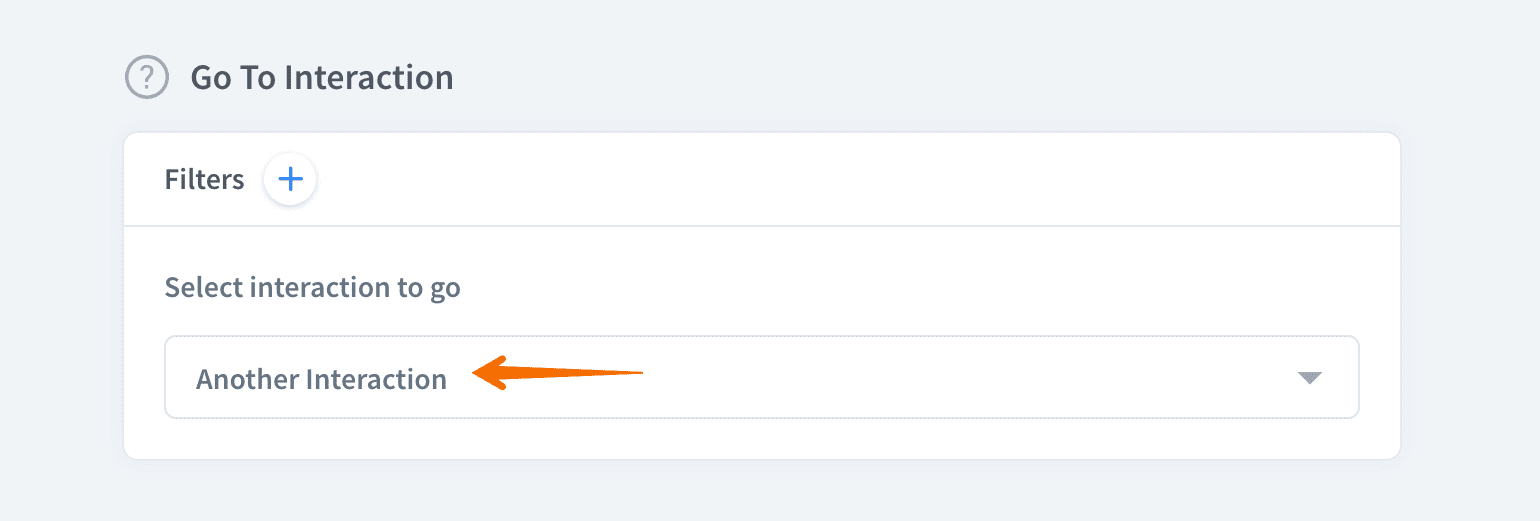
Task: Open help for Go To Interaction
Action: coord(147,77)
